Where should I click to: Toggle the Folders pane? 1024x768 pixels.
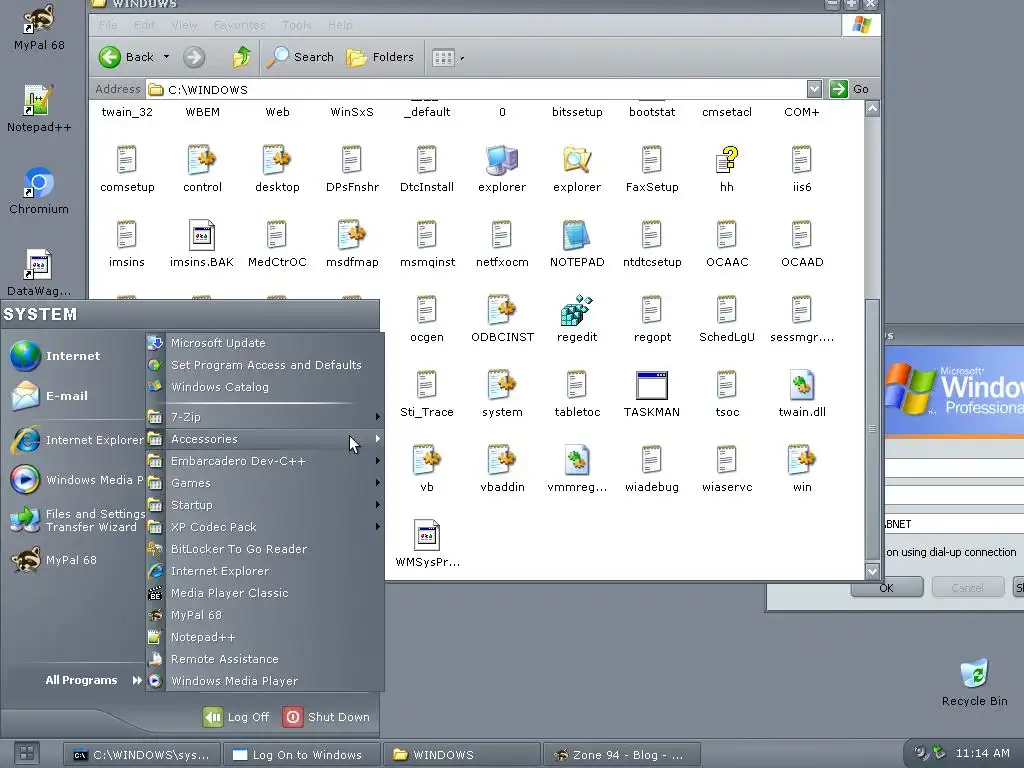[x=380, y=57]
